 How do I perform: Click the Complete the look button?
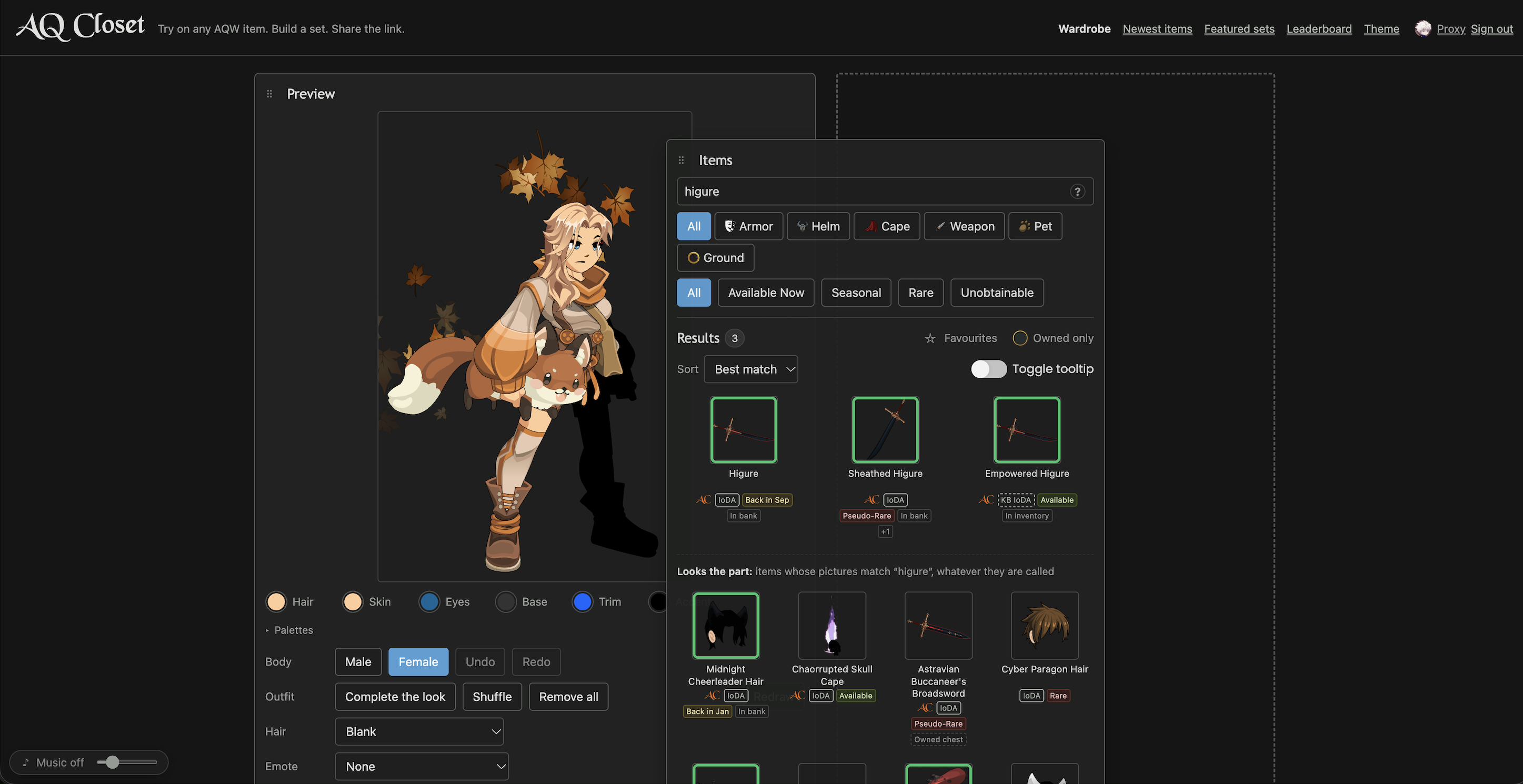(x=395, y=697)
